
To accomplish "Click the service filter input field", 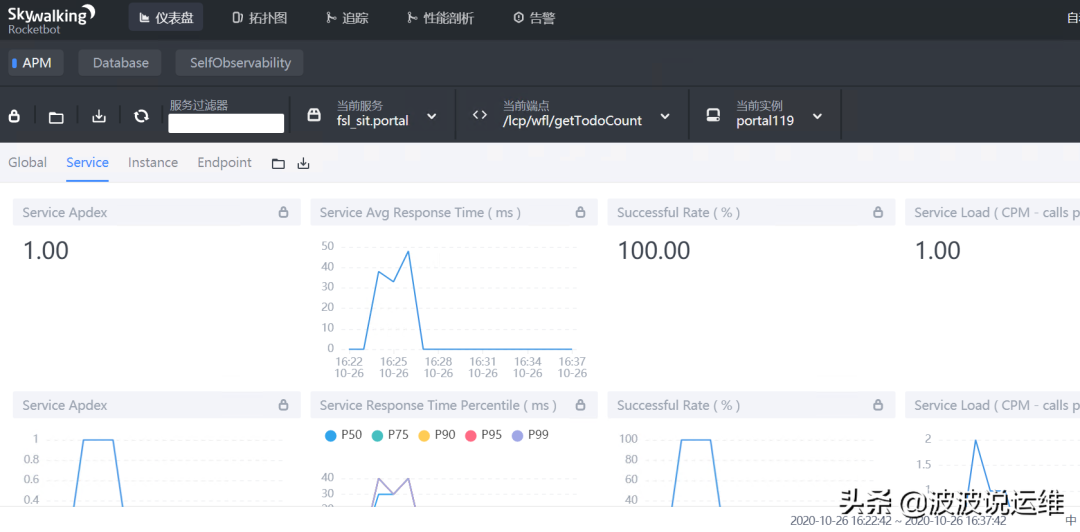I will point(226,123).
